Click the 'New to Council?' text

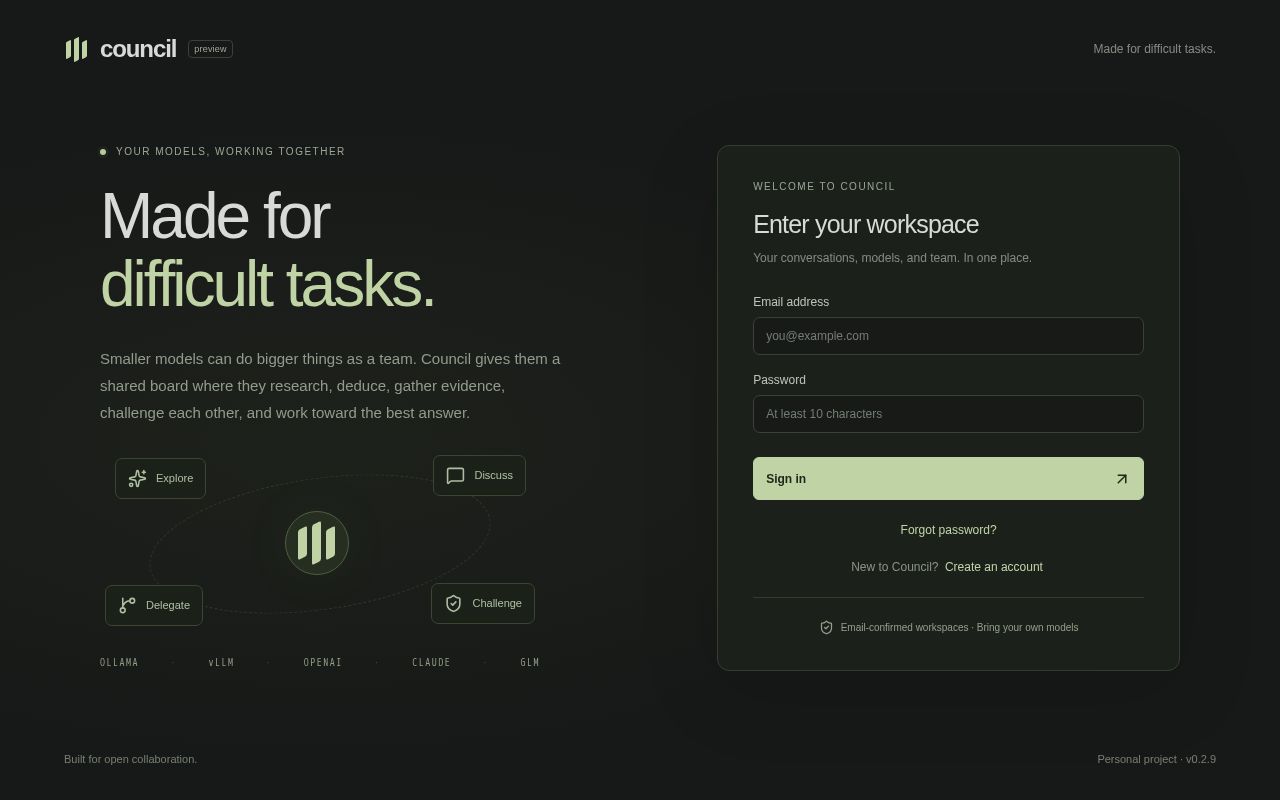895,567
